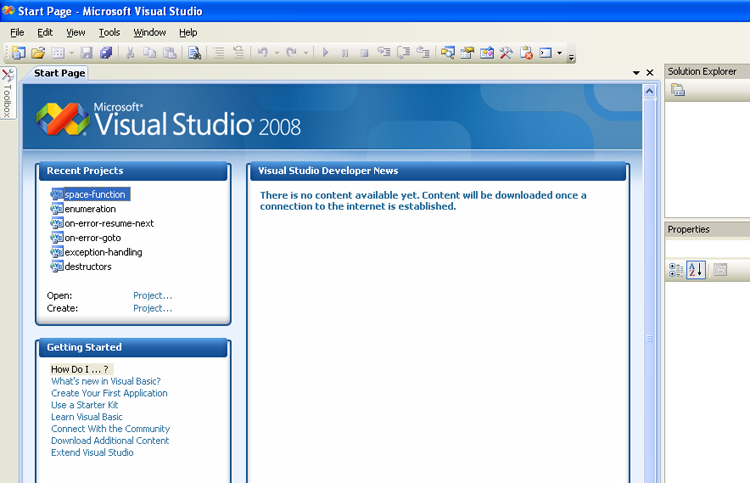The width and height of the screenshot is (750, 483).
Task: Open the Help menu
Action: pyautogui.click(x=188, y=33)
